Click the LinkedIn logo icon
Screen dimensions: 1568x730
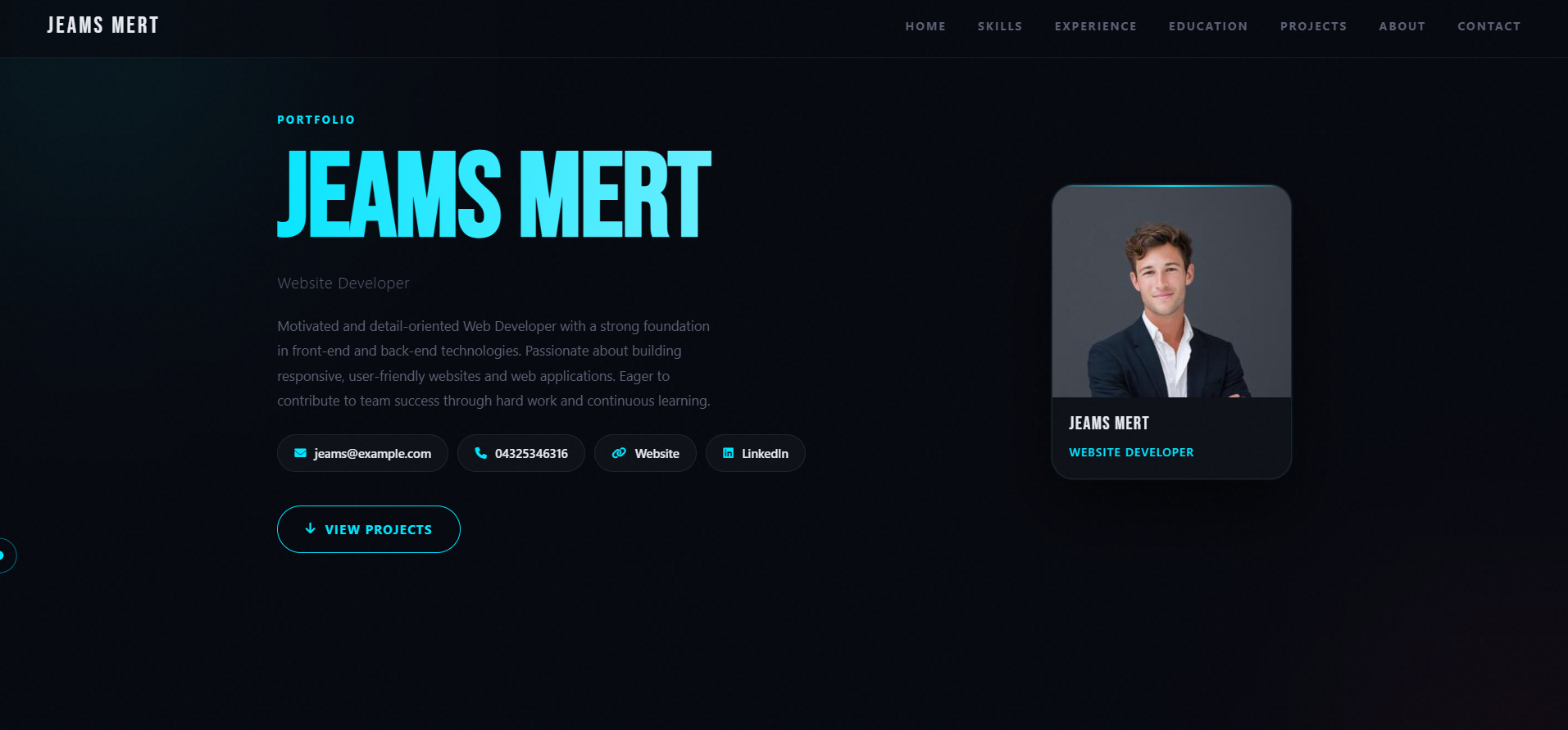728,453
